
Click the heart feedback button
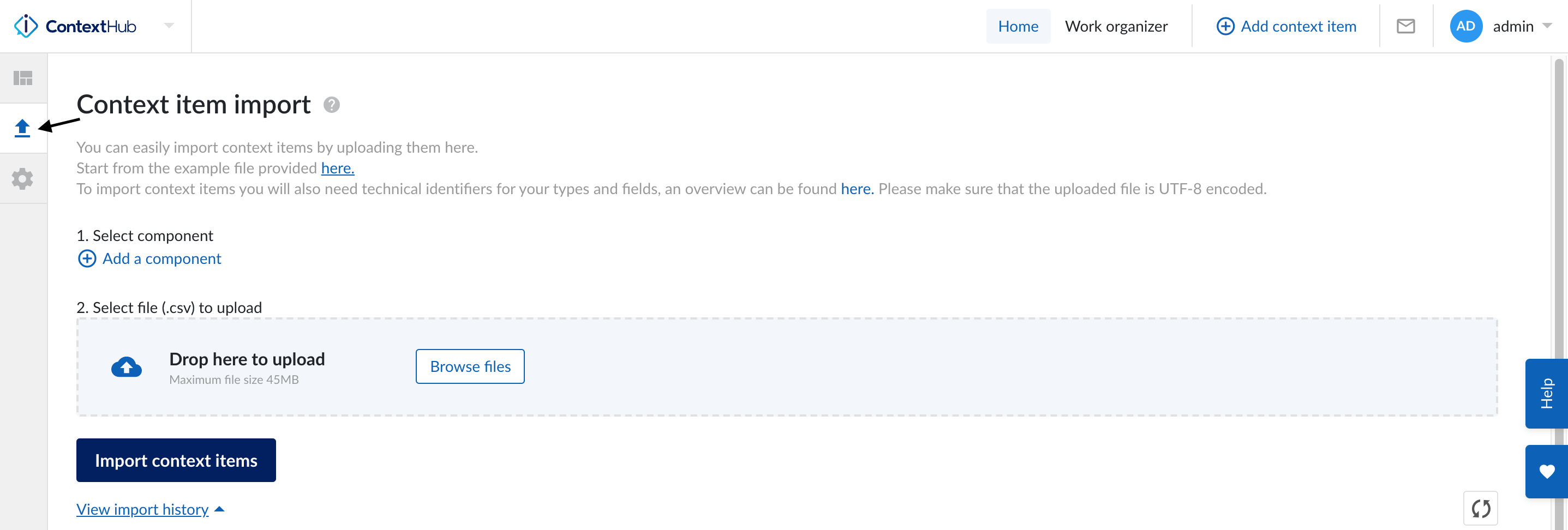coord(1546,472)
